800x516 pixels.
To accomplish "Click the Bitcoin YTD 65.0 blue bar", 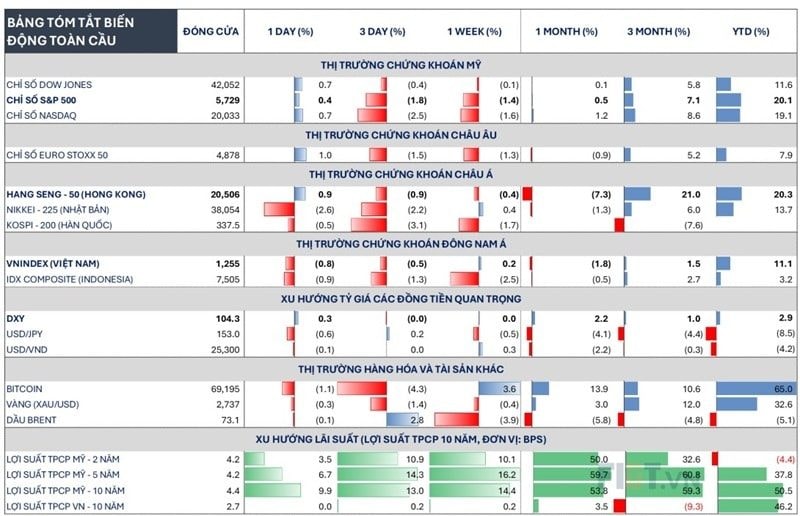I will (755, 389).
